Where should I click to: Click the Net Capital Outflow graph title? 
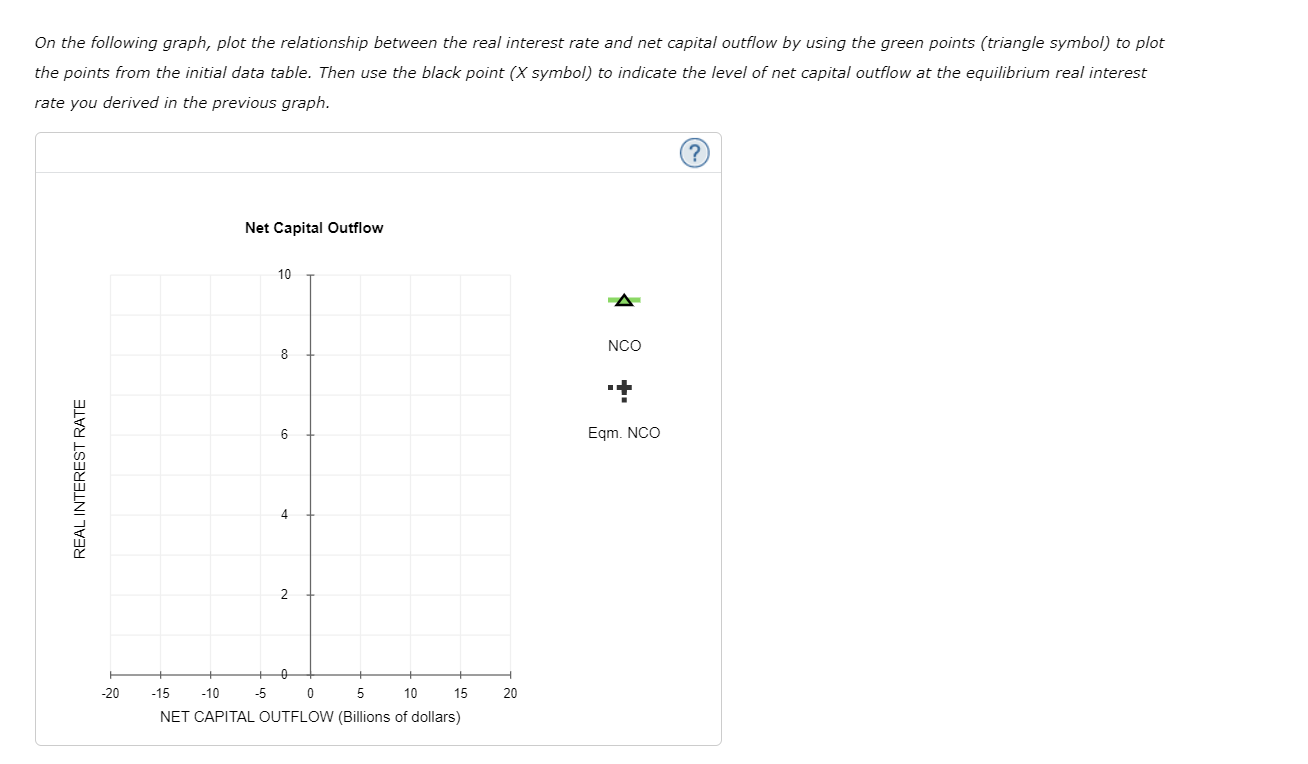(x=314, y=228)
